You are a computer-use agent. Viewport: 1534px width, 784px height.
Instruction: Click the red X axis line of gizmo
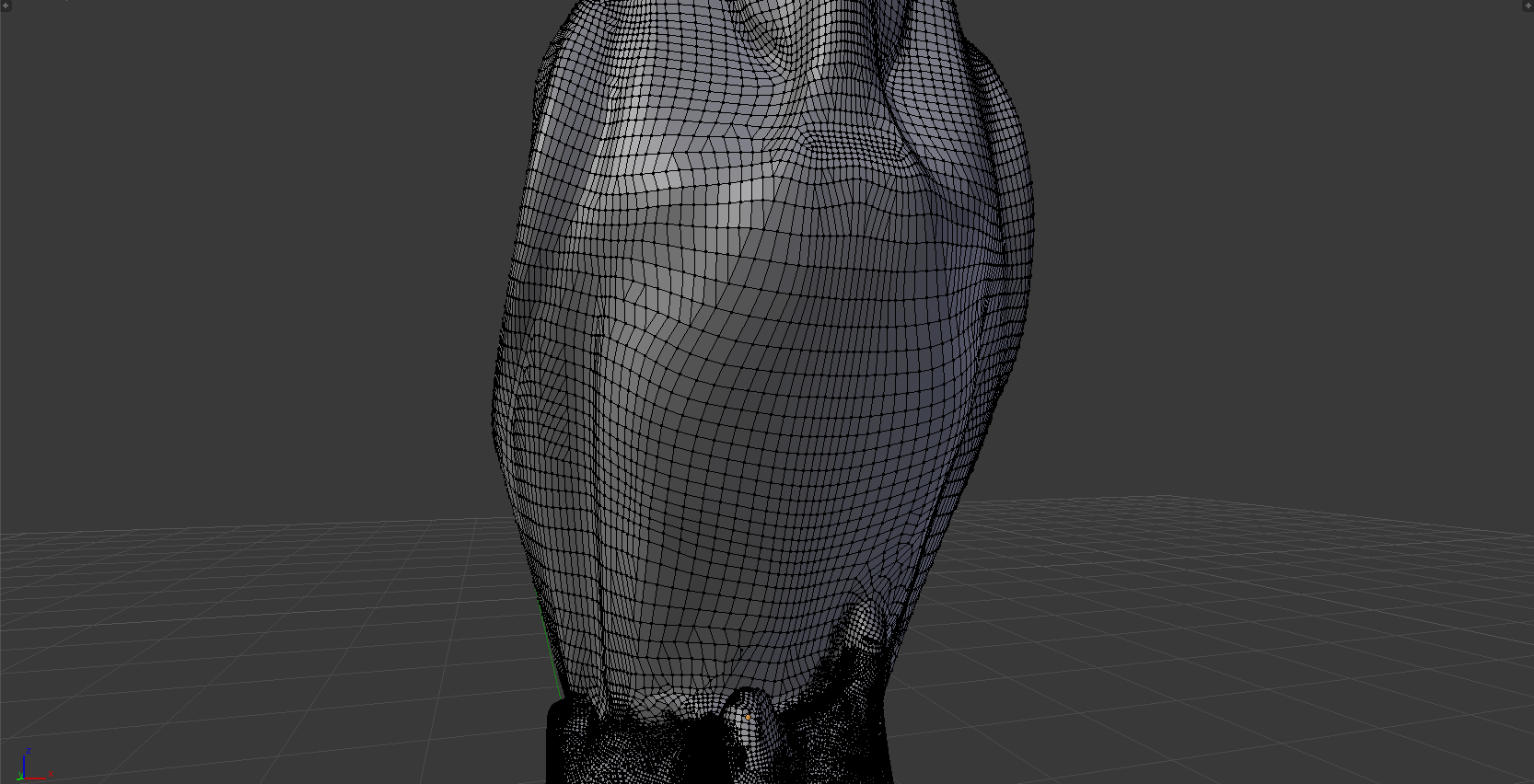coord(35,778)
